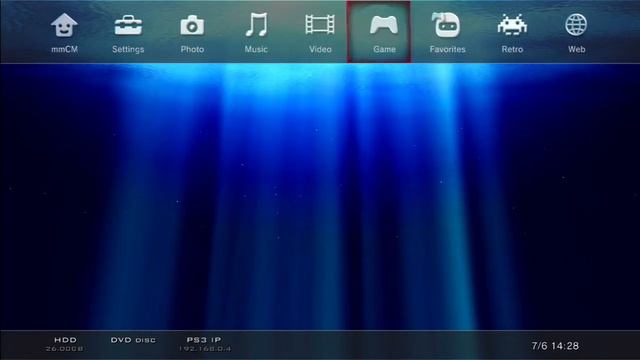640x360 pixels.
Task: Click the HDD free space status
Action: click(x=65, y=344)
